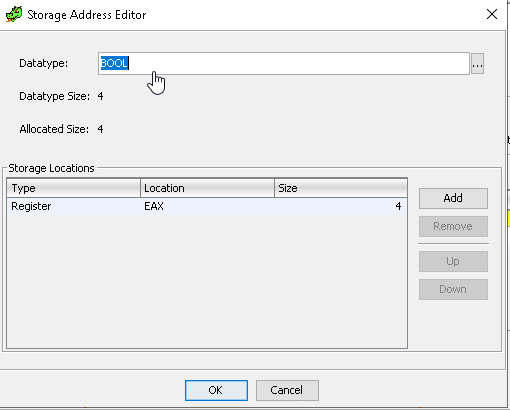Remove the selected storage location
Image resolution: width=510 pixels, height=410 pixels.
[x=453, y=226]
